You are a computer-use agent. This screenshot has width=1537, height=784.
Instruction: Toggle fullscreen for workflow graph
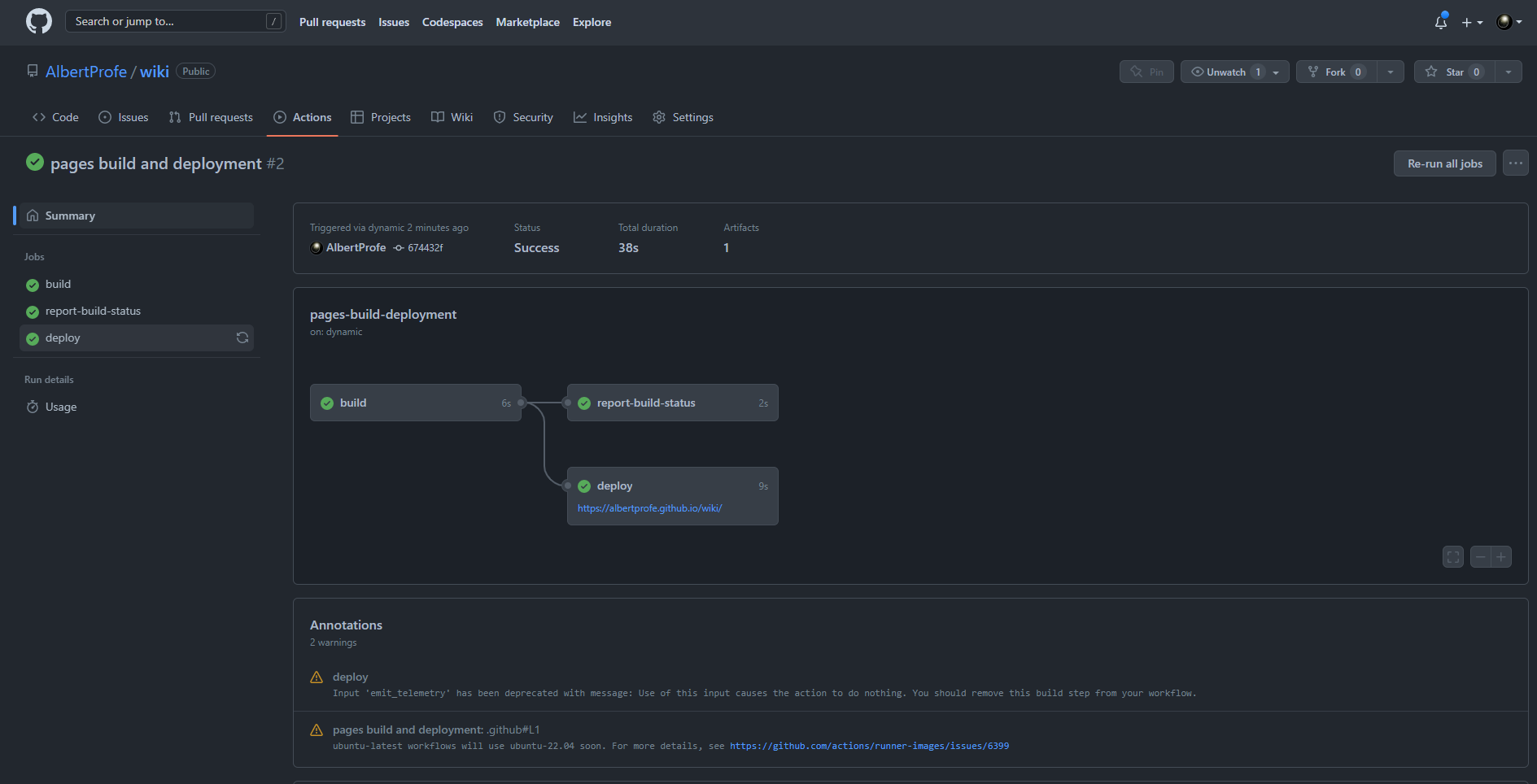1453,557
